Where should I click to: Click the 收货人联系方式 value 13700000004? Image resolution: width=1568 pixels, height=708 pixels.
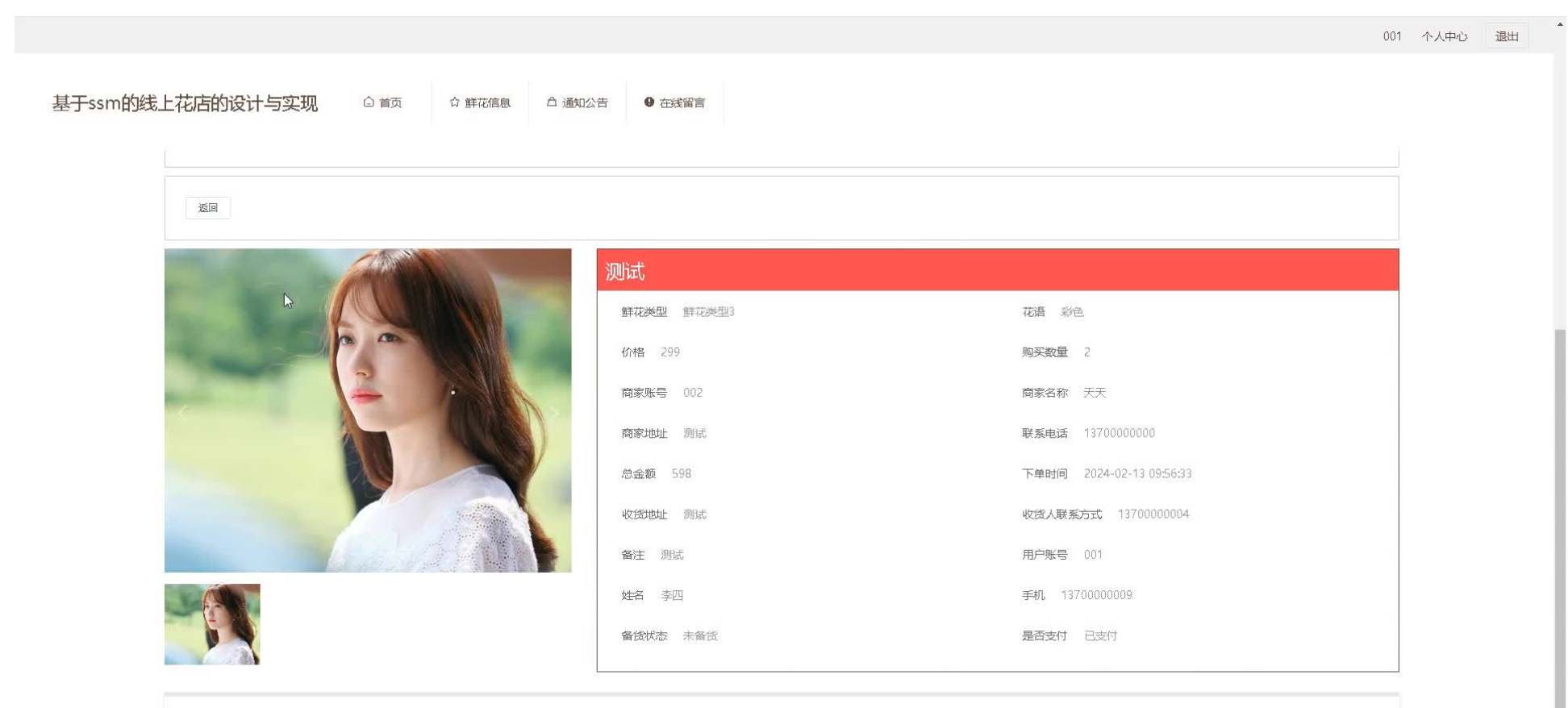pyautogui.click(x=1153, y=514)
